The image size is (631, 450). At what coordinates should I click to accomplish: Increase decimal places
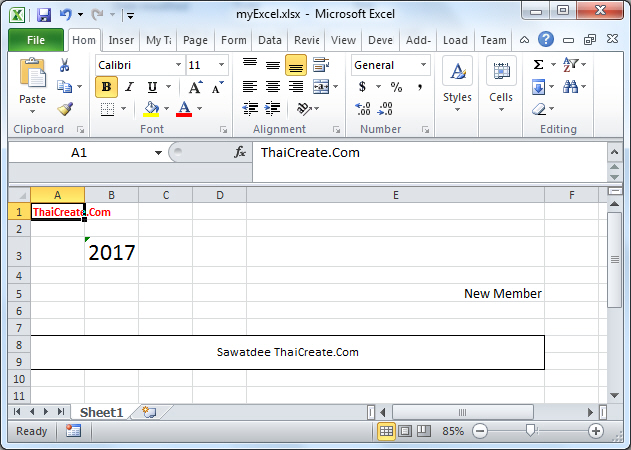tap(363, 109)
